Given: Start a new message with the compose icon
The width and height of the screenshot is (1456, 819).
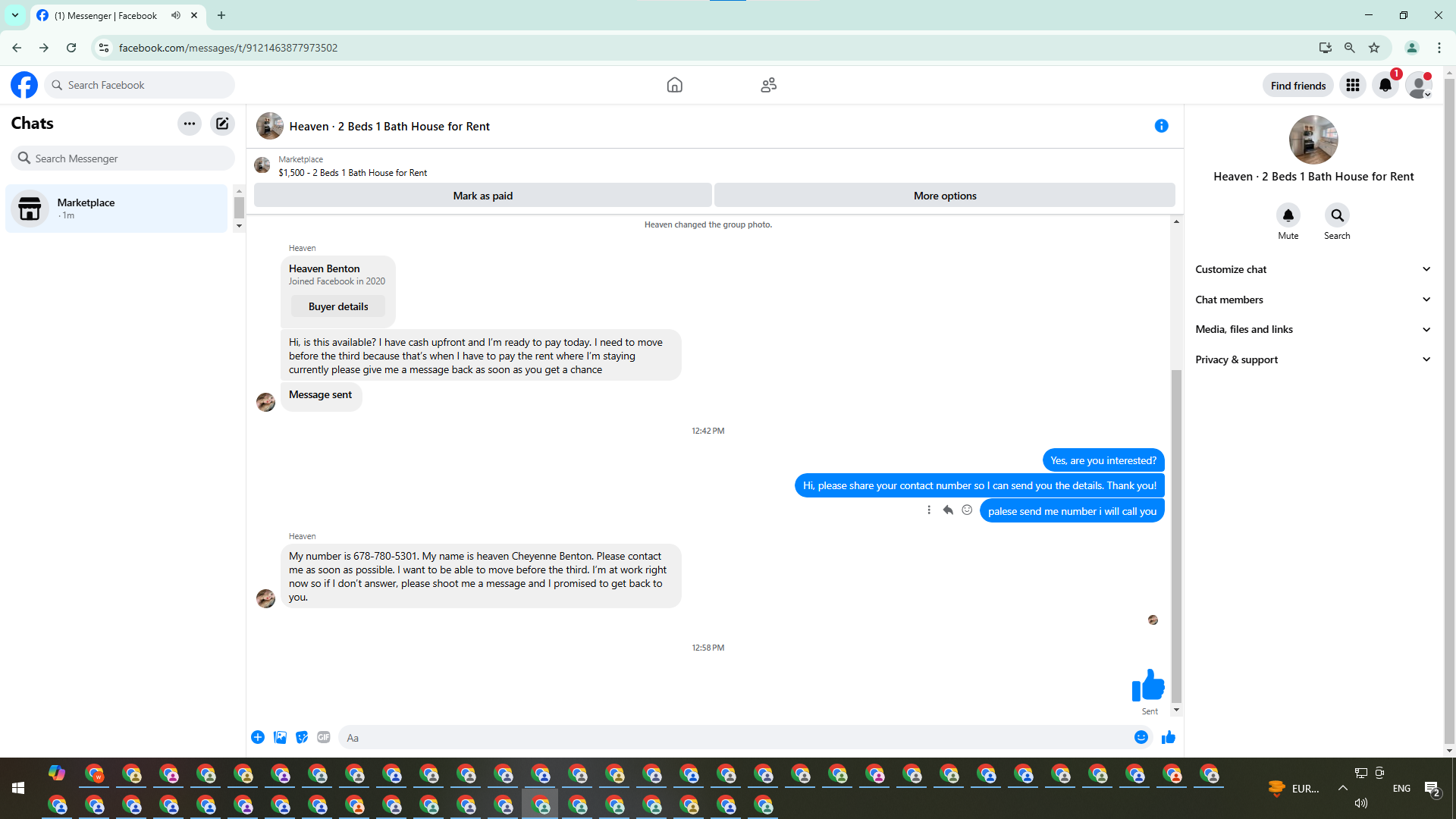Looking at the screenshot, I should coord(222,124).
